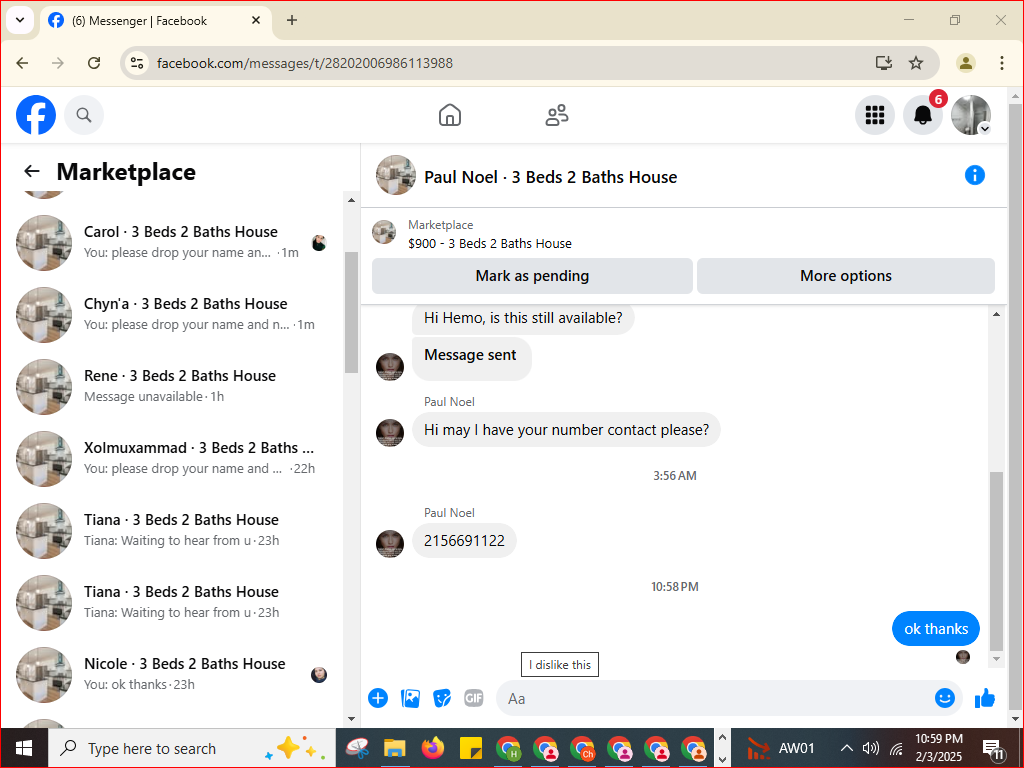Open the AW01 stock widget on taskbar
This screenshot has width=1024, height=768.
[782, 748]
